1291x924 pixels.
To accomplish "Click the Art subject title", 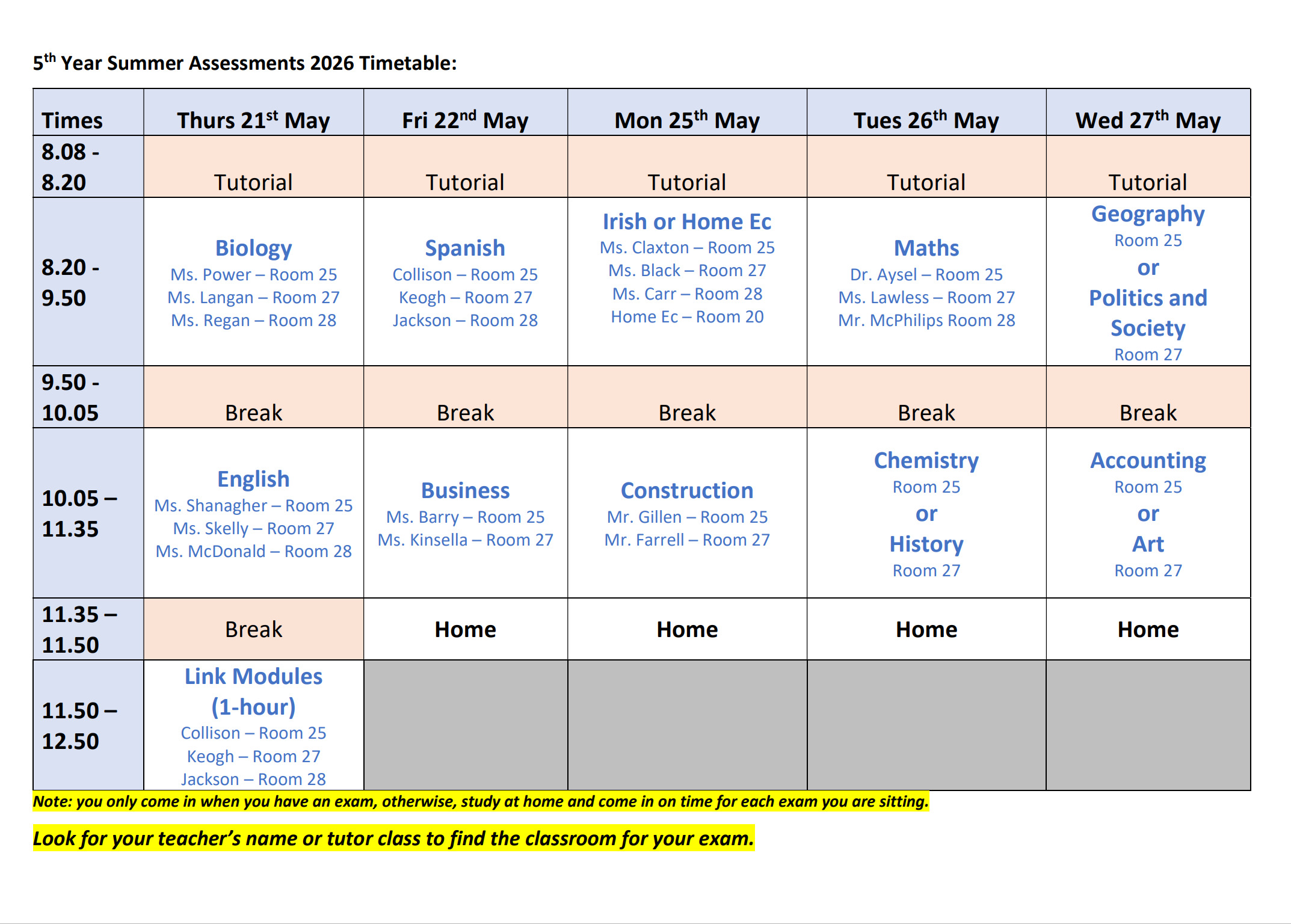I will (x=1148, y=544).
